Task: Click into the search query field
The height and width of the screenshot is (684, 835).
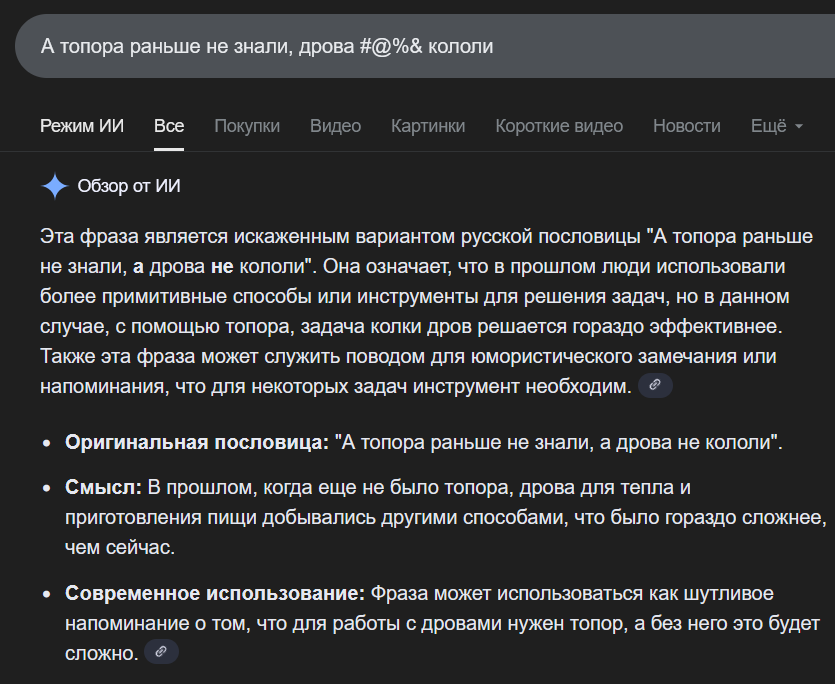Action: pyautogui.click(x=400, y=47)
